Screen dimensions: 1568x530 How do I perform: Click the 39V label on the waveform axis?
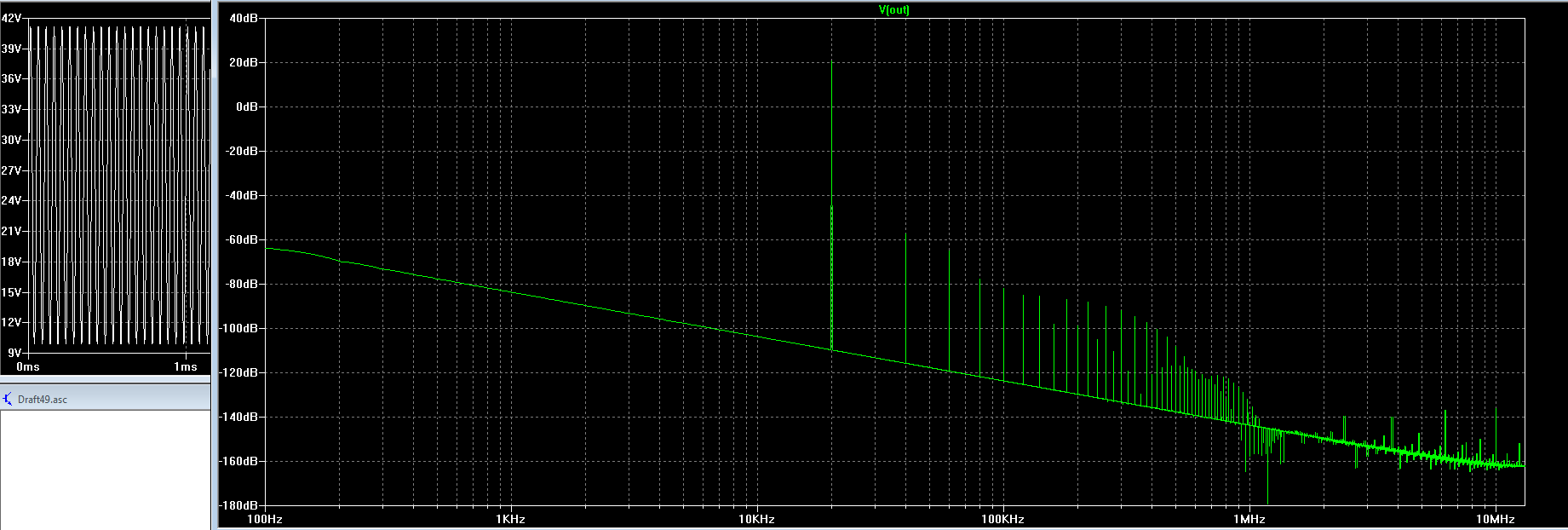point(11,49)
